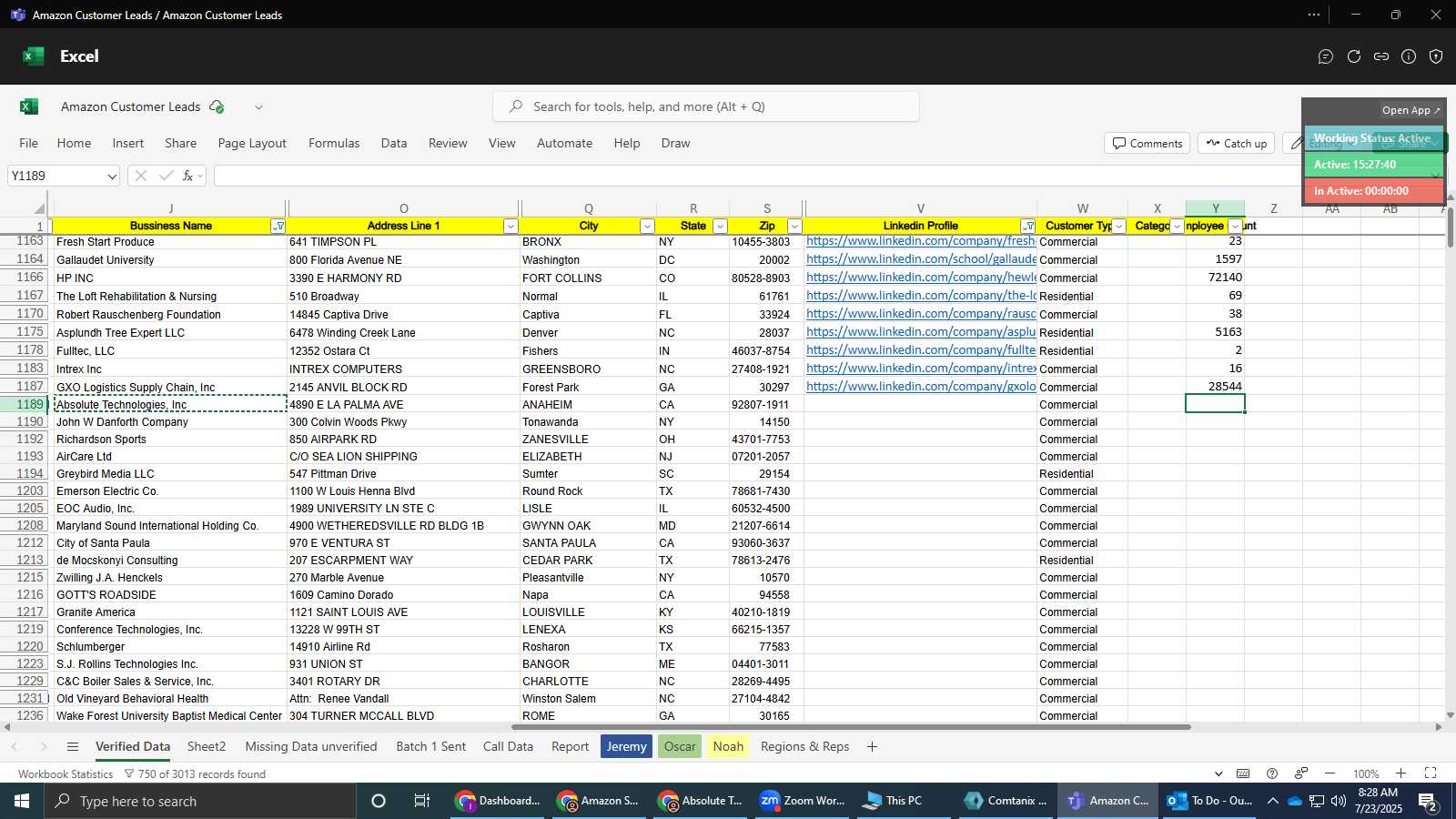Open insert function fx button
Screen dimensions: 1456x819
pos(189,176)
